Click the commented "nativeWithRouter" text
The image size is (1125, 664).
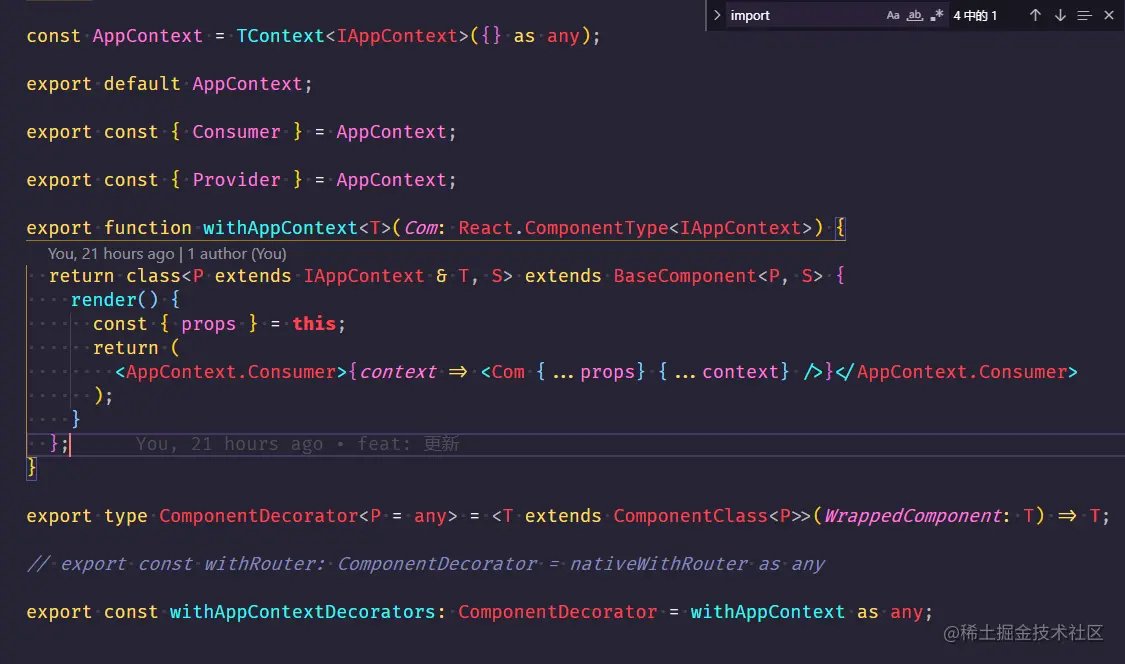click(x=658, y=564)
